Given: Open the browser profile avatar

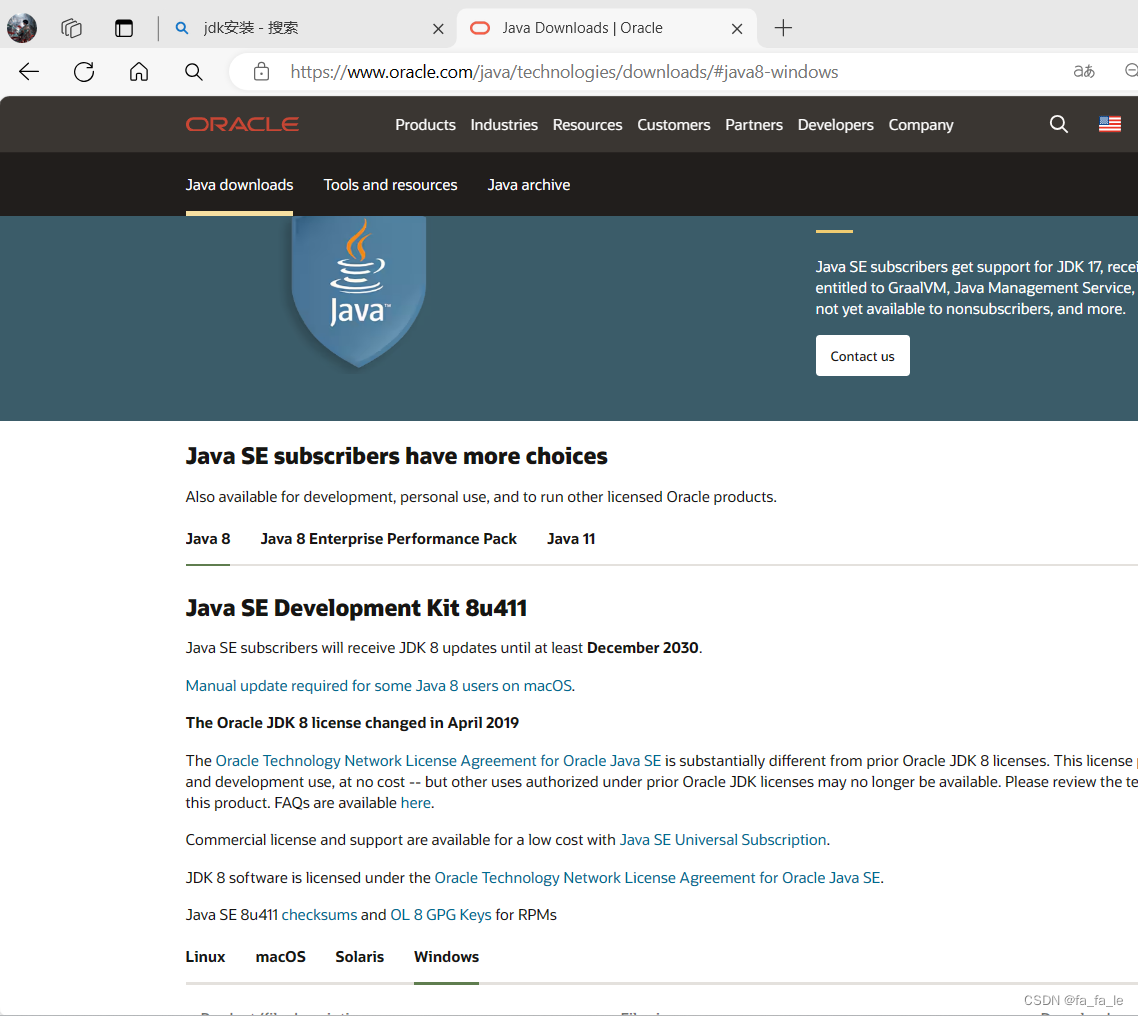Looking at the screenshot, I should pos(22,28).
